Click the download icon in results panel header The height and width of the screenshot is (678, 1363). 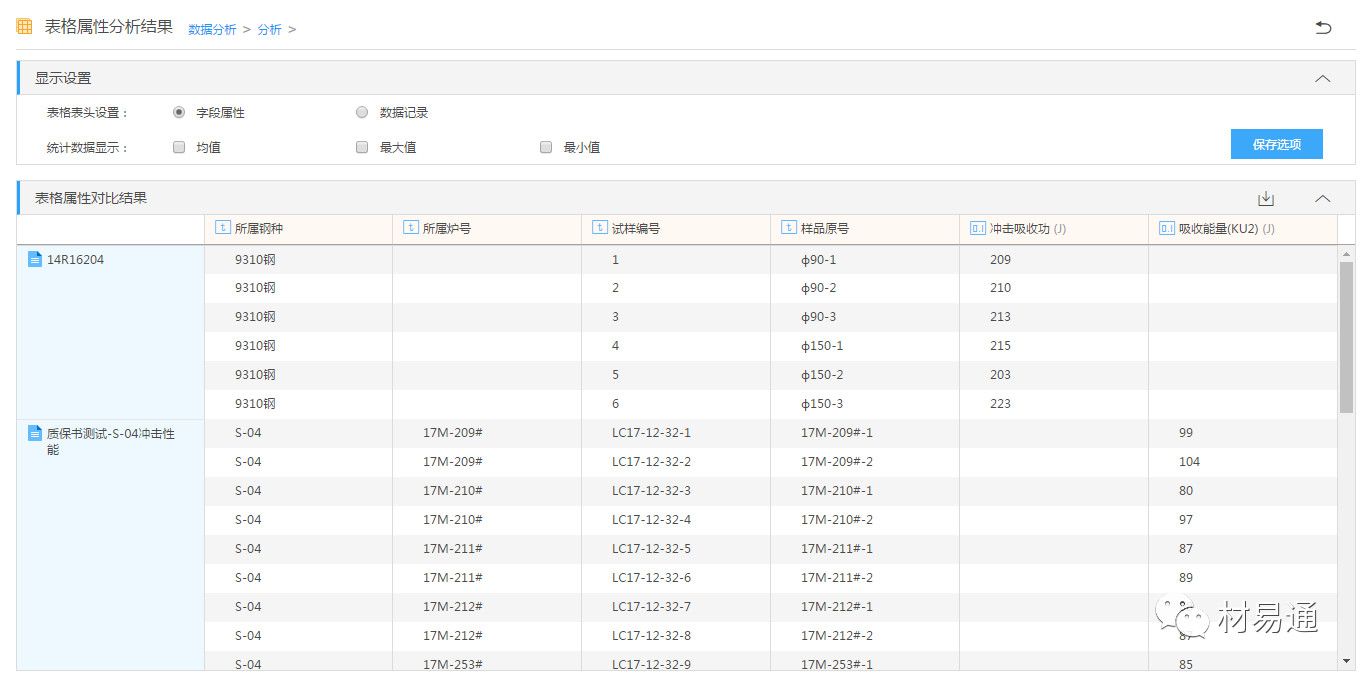tap(1266, 199)
